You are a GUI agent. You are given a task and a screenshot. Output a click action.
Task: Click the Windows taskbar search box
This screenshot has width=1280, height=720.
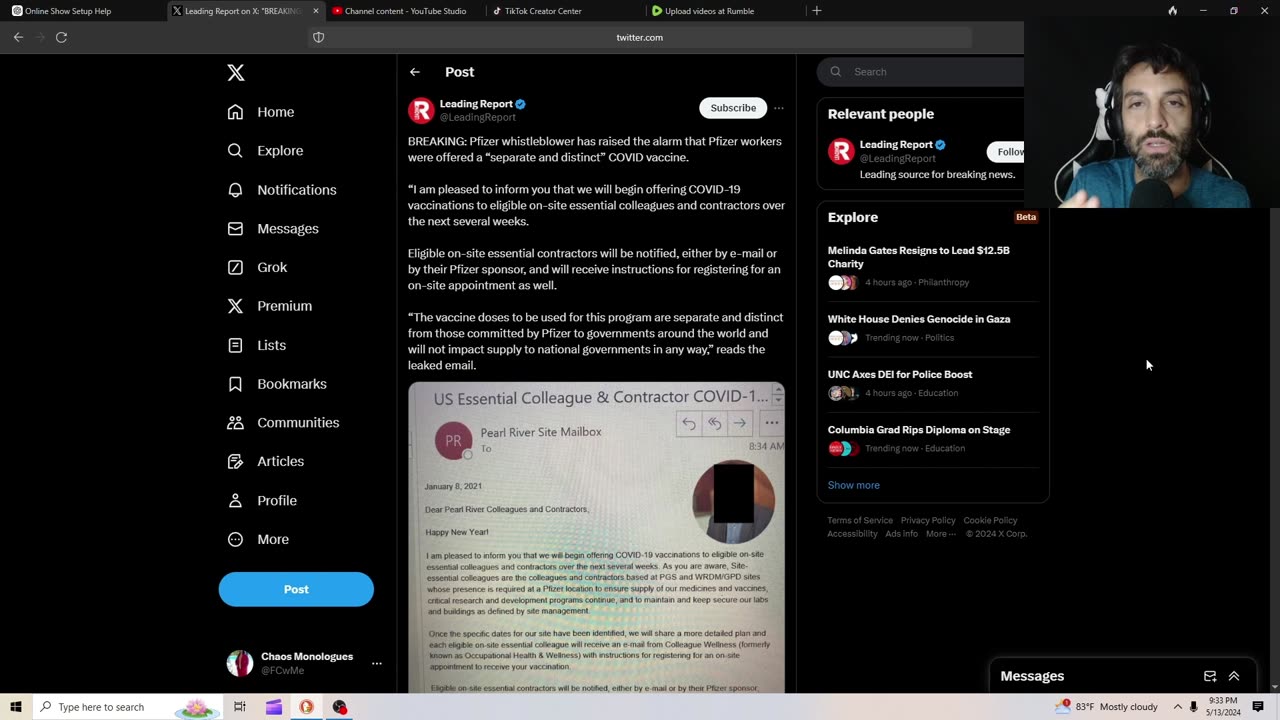tap(128, 707)
